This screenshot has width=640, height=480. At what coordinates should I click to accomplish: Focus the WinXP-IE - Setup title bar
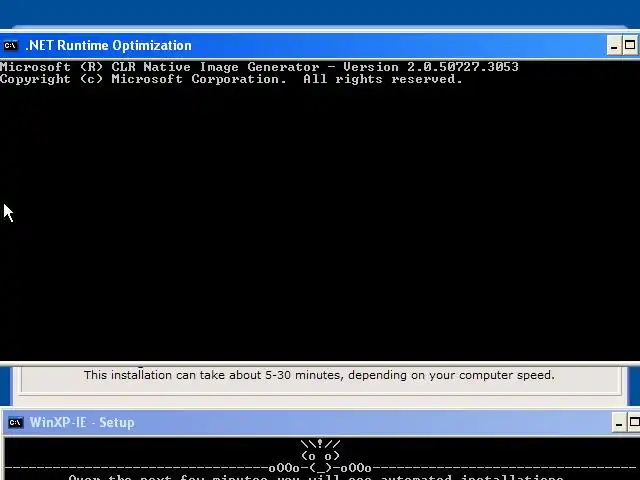320,422
